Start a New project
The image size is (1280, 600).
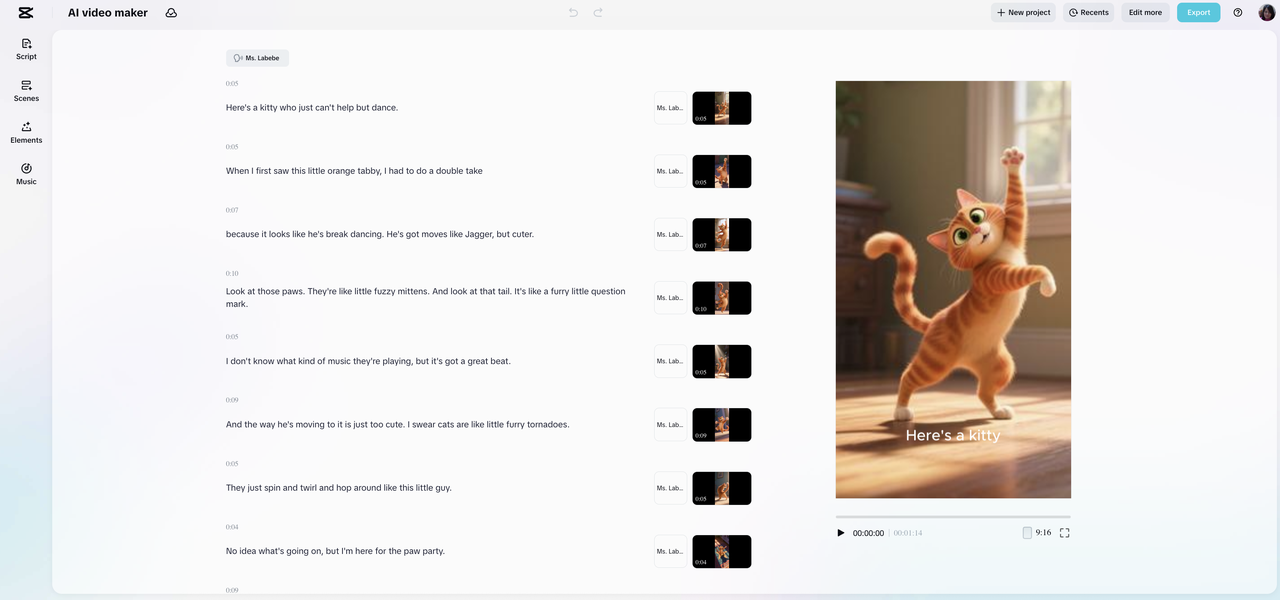point(1022,12)
